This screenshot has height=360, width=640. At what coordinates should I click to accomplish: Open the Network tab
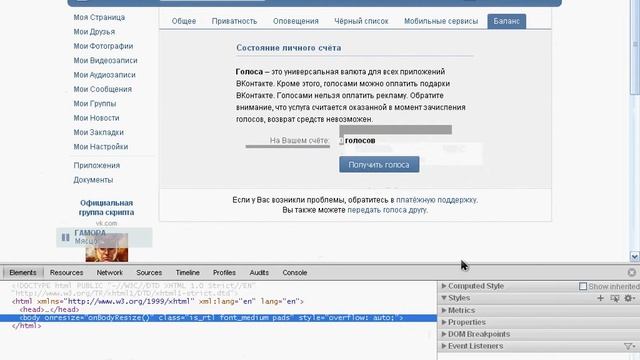click(x=109, y=272)
